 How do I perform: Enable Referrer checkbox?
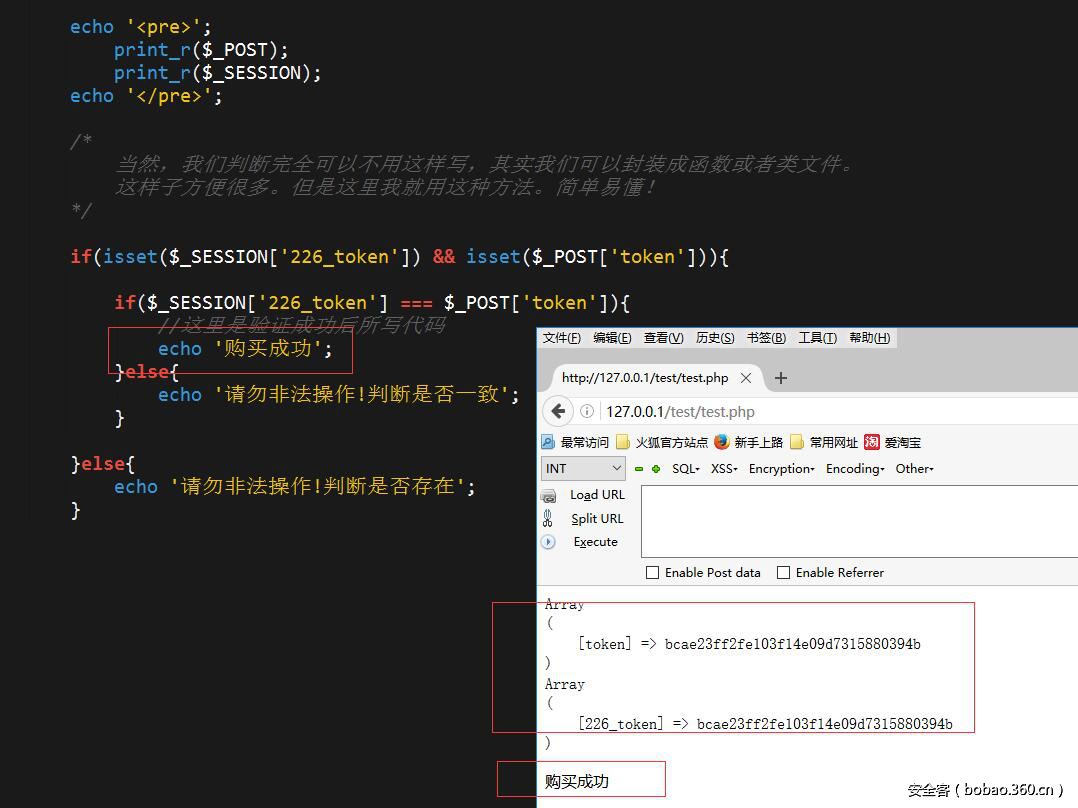point(784,573)
